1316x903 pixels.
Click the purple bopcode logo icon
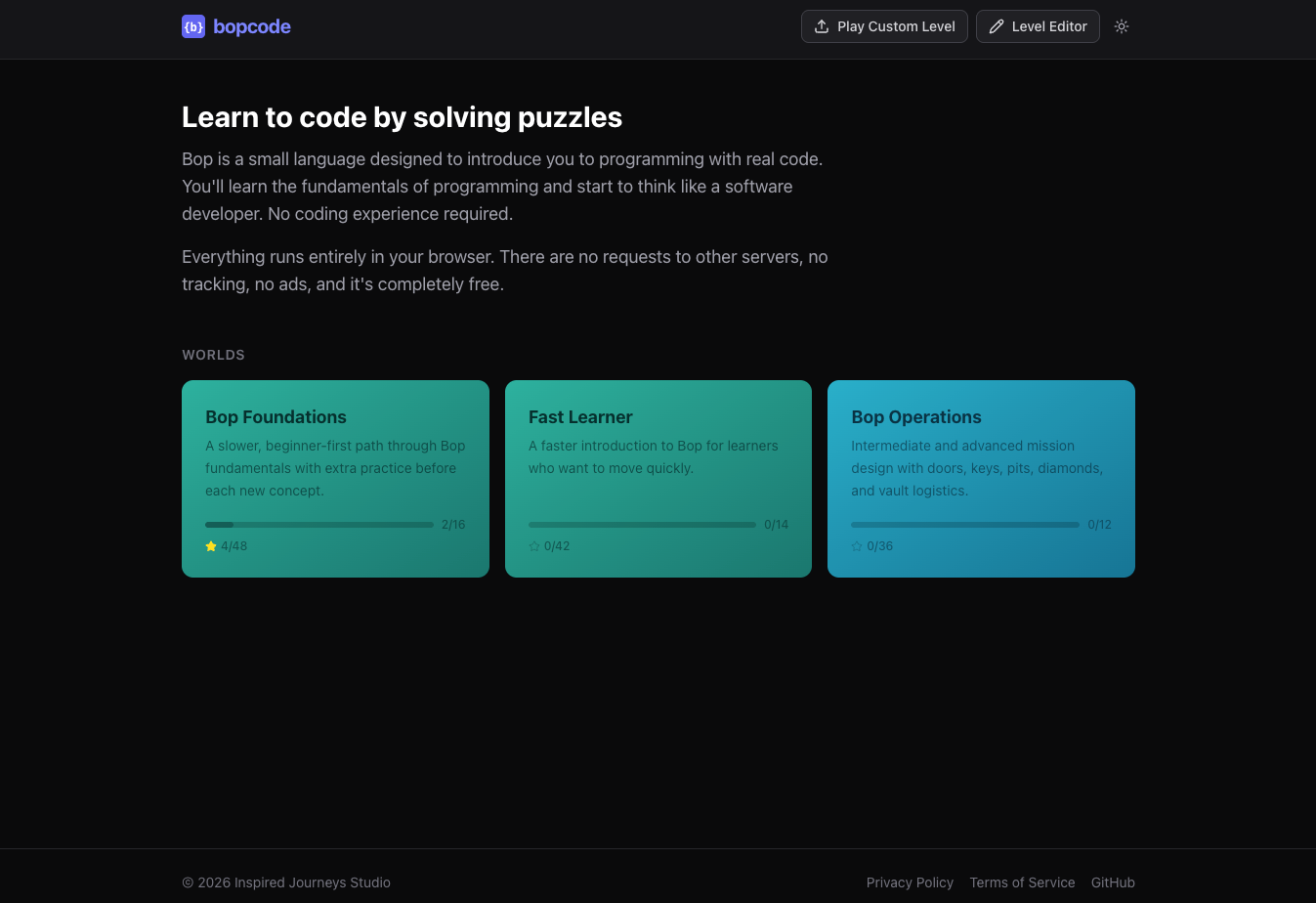pos(193,26)
